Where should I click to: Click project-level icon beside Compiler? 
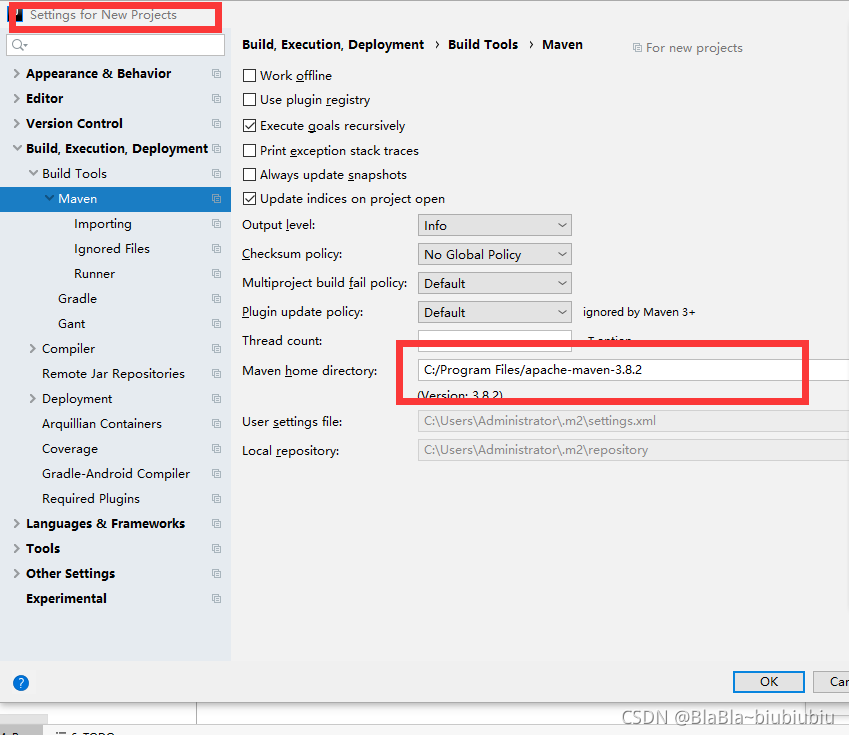pos(217,349)
